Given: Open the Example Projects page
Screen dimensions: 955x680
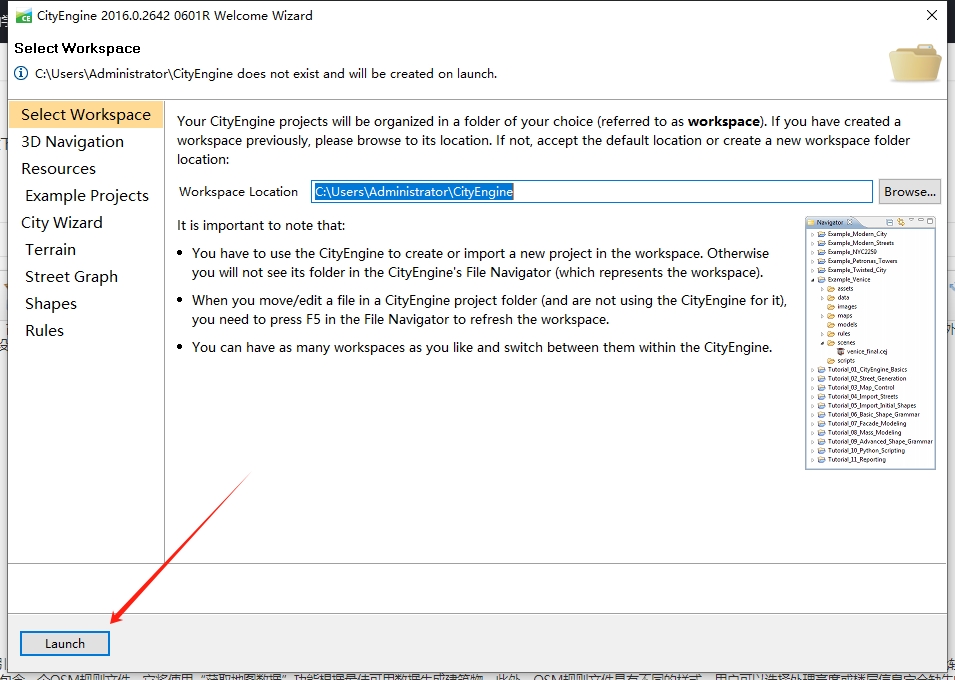Looking at the screenshot, I should [87, 196].
